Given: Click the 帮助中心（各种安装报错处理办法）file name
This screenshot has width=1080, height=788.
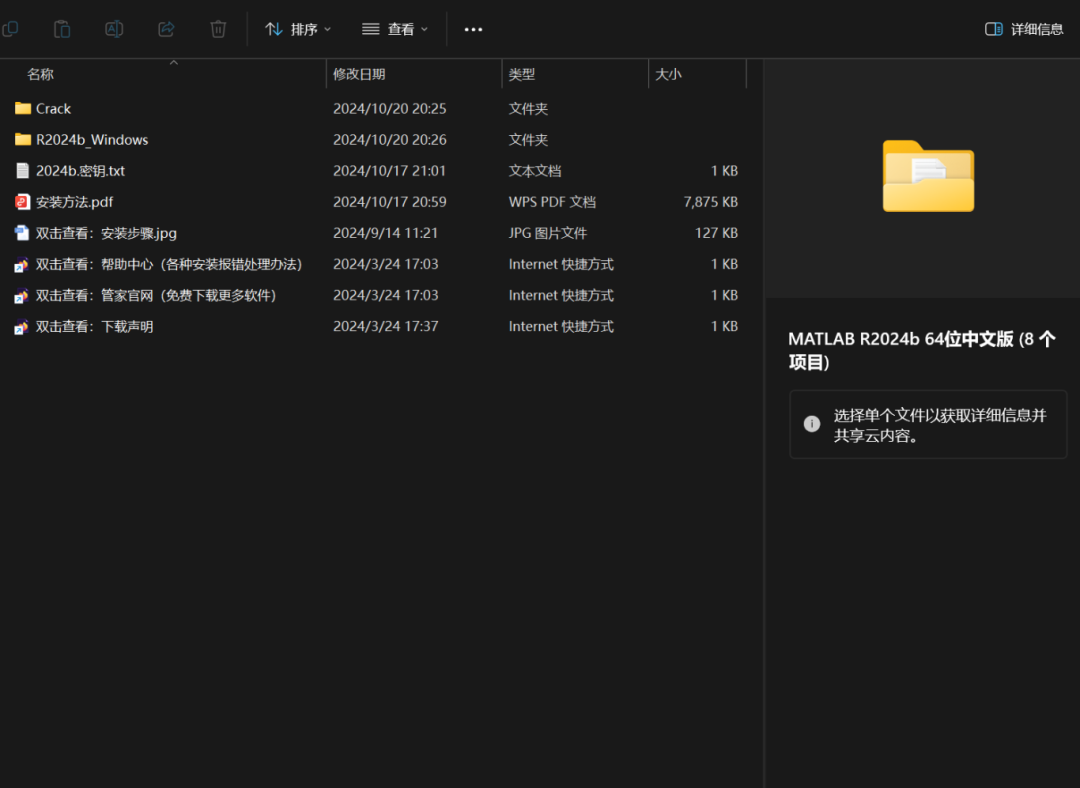Looking at the screenshot, I should (169, 265).
